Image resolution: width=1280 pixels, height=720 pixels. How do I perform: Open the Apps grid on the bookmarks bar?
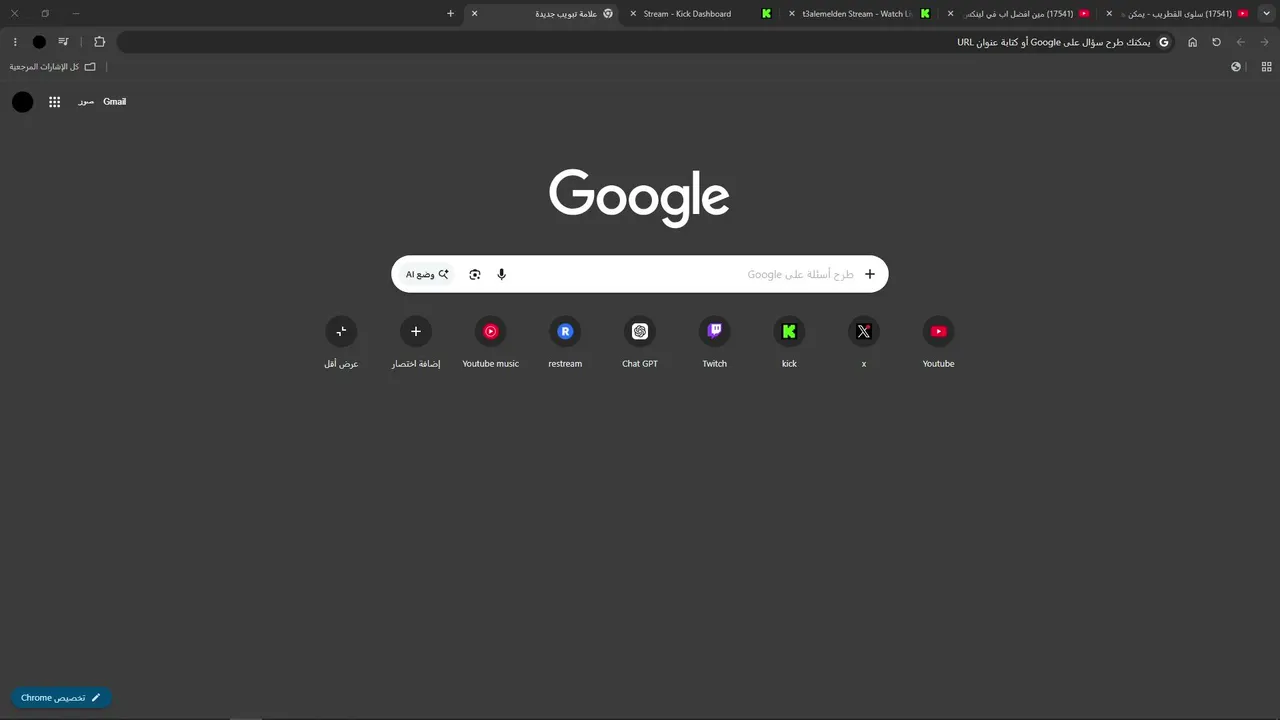coord(1266,67)
